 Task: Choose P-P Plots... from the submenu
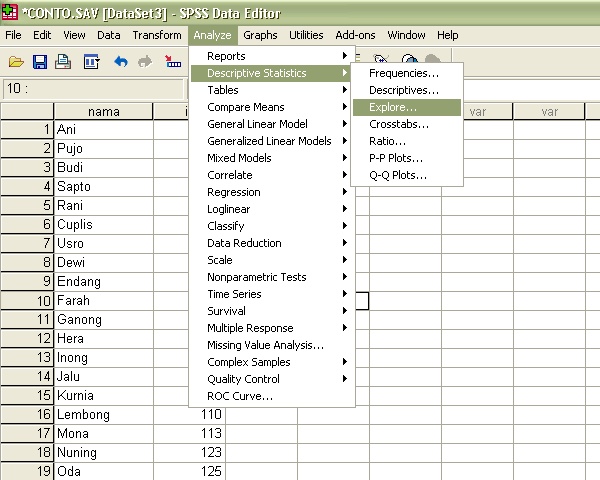click(x=407, y=158)
